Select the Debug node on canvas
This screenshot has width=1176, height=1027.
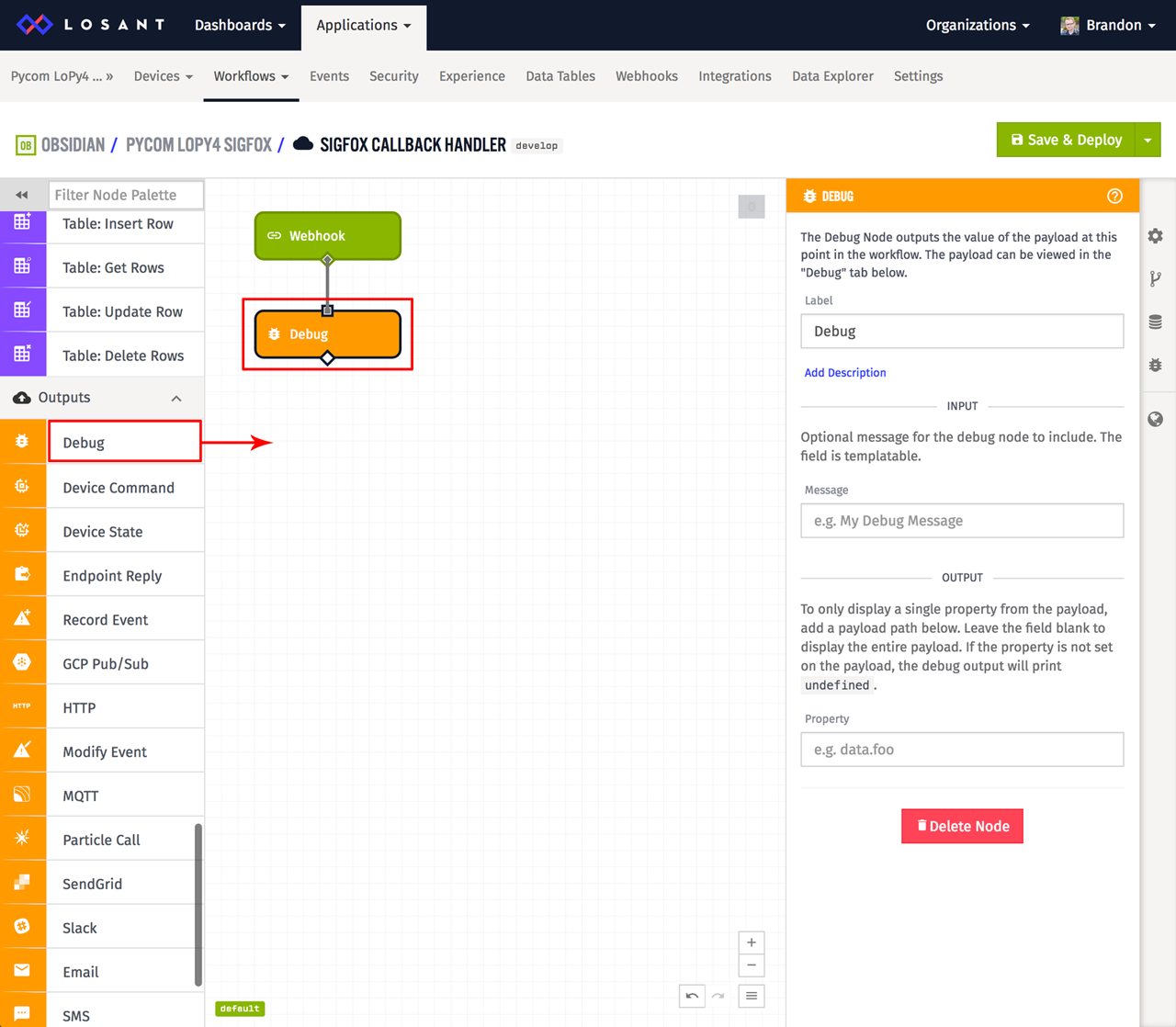pos(328,334)
